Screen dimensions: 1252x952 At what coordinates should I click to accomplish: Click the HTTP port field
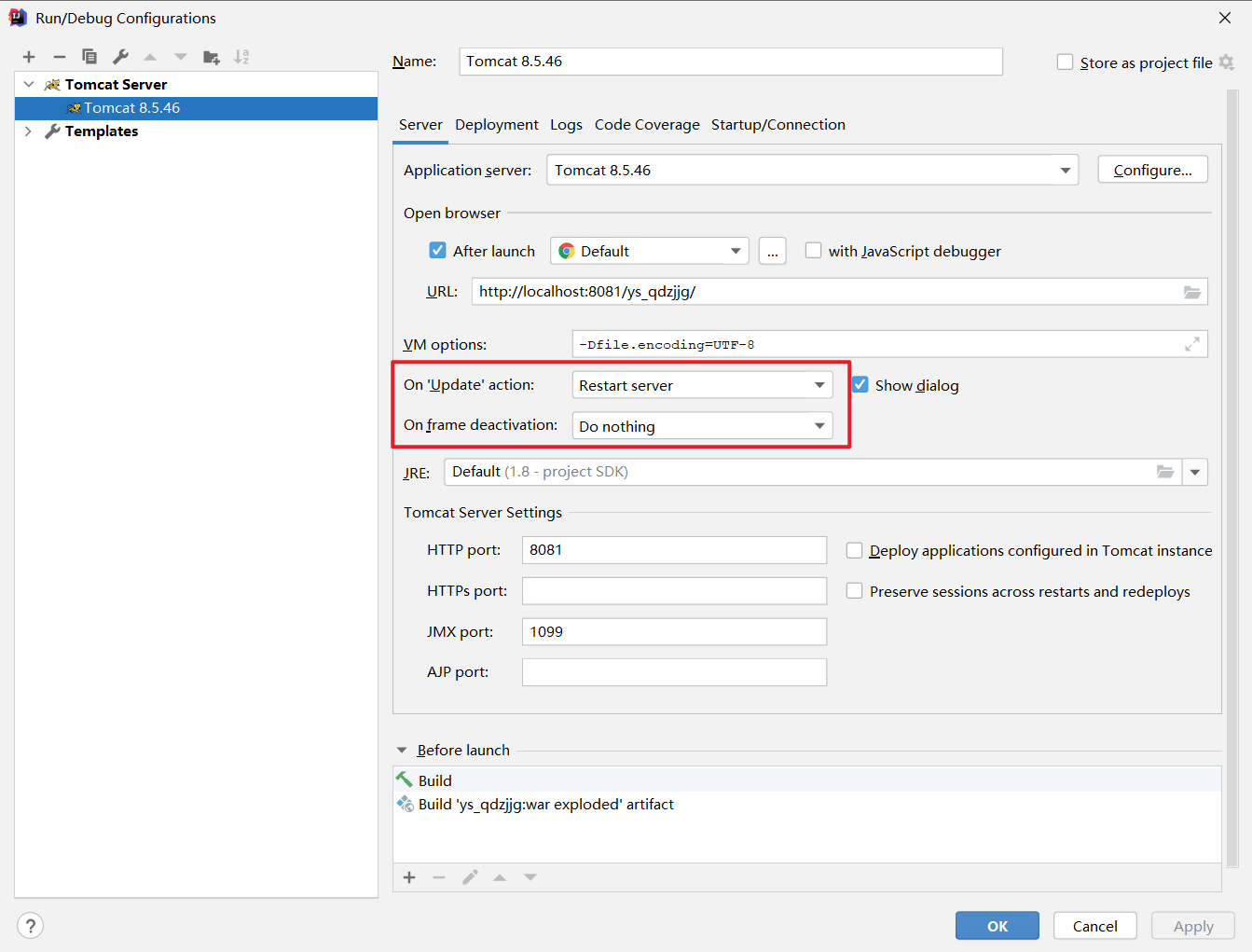674,550
